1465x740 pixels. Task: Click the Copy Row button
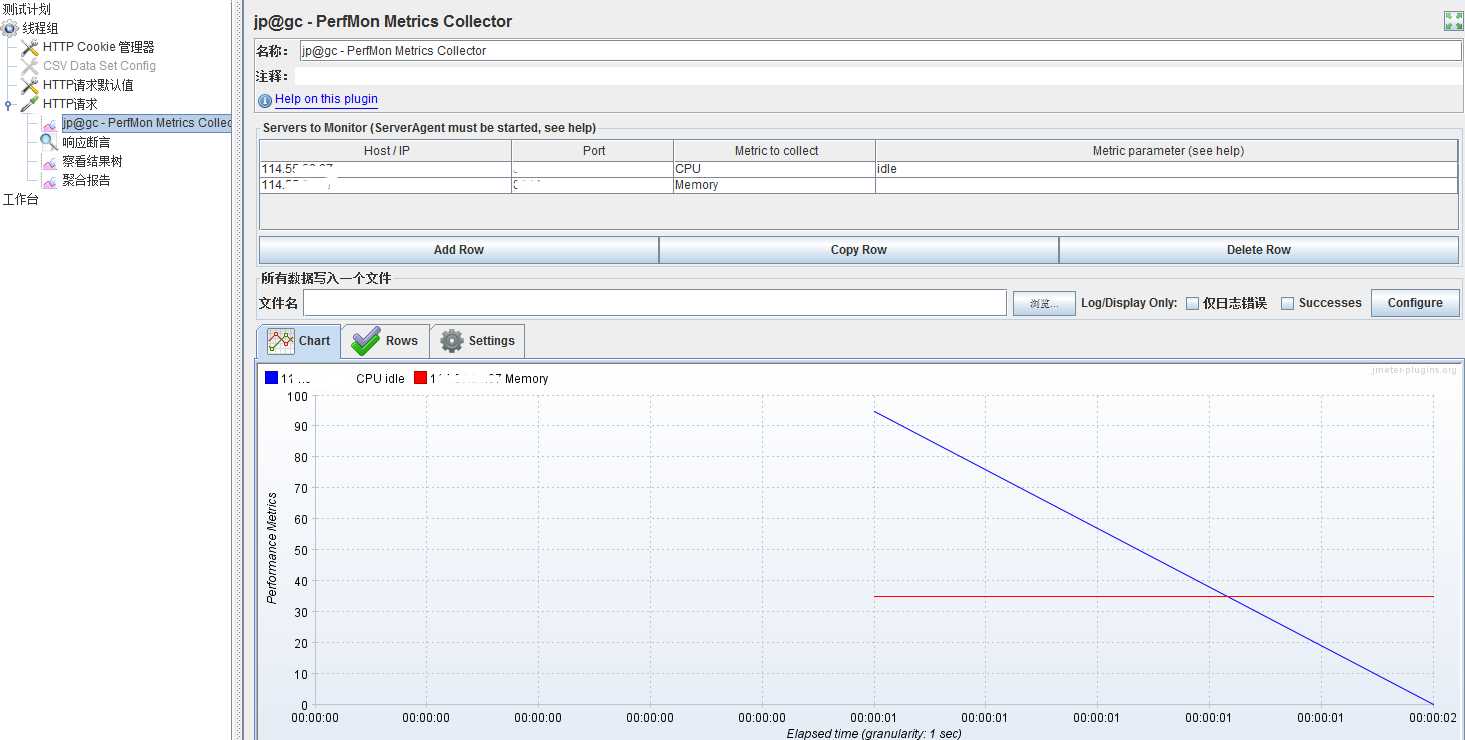coord(859,250)
